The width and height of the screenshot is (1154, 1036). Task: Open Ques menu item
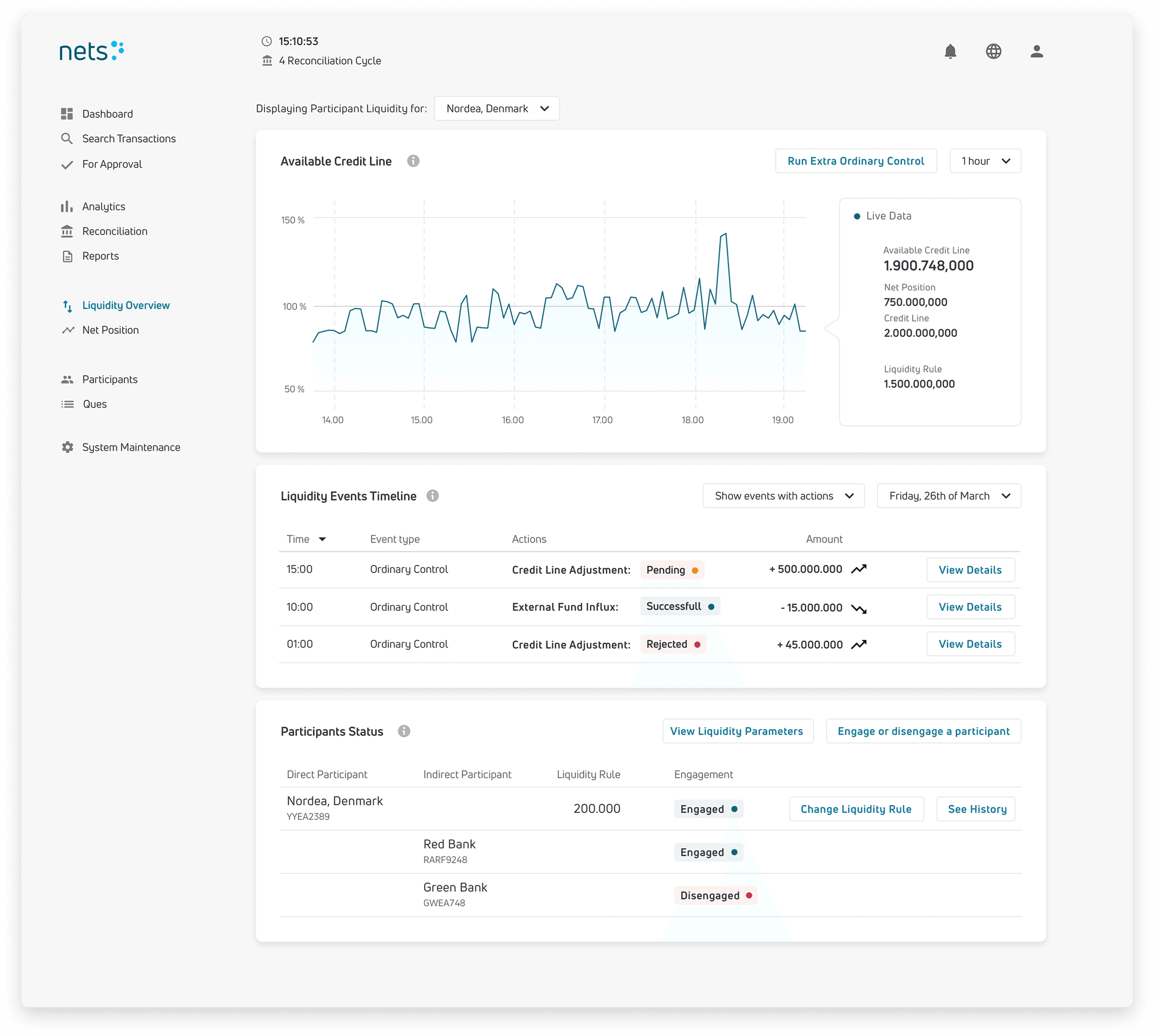(x=95, y=404)
